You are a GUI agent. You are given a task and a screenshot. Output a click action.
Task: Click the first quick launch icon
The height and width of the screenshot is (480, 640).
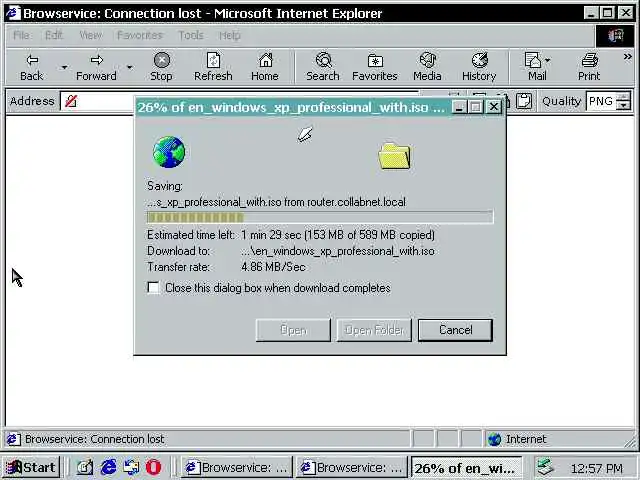coord(85,467)
